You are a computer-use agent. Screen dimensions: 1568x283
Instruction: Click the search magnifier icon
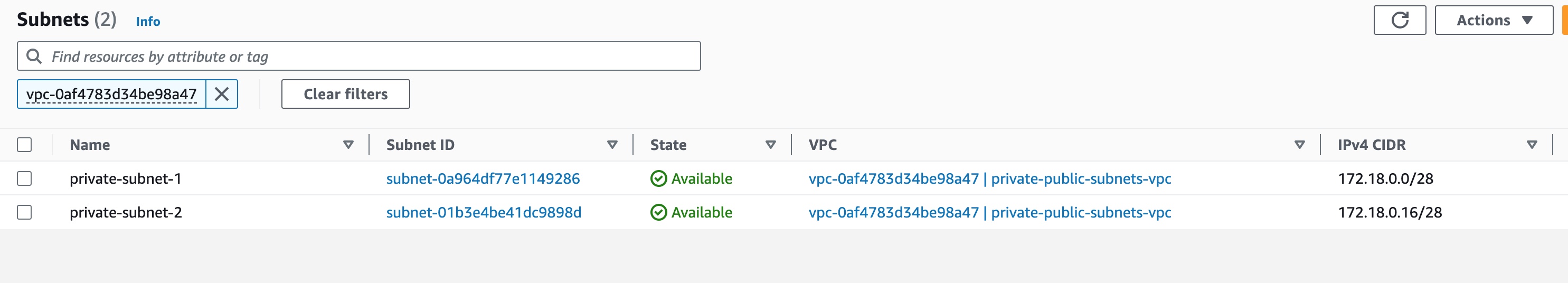[34, 56]
